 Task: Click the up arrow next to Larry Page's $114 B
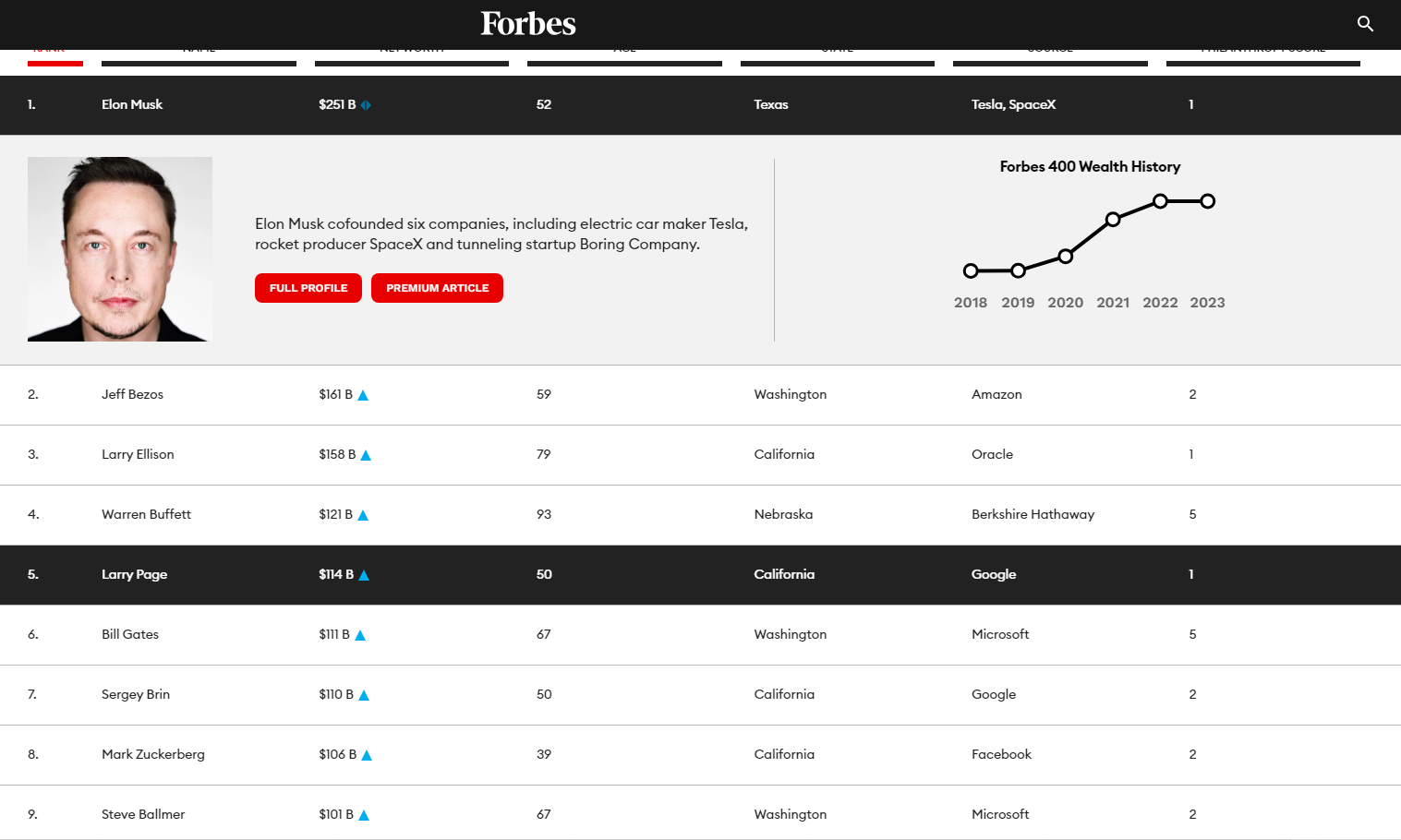pos(364,575)
